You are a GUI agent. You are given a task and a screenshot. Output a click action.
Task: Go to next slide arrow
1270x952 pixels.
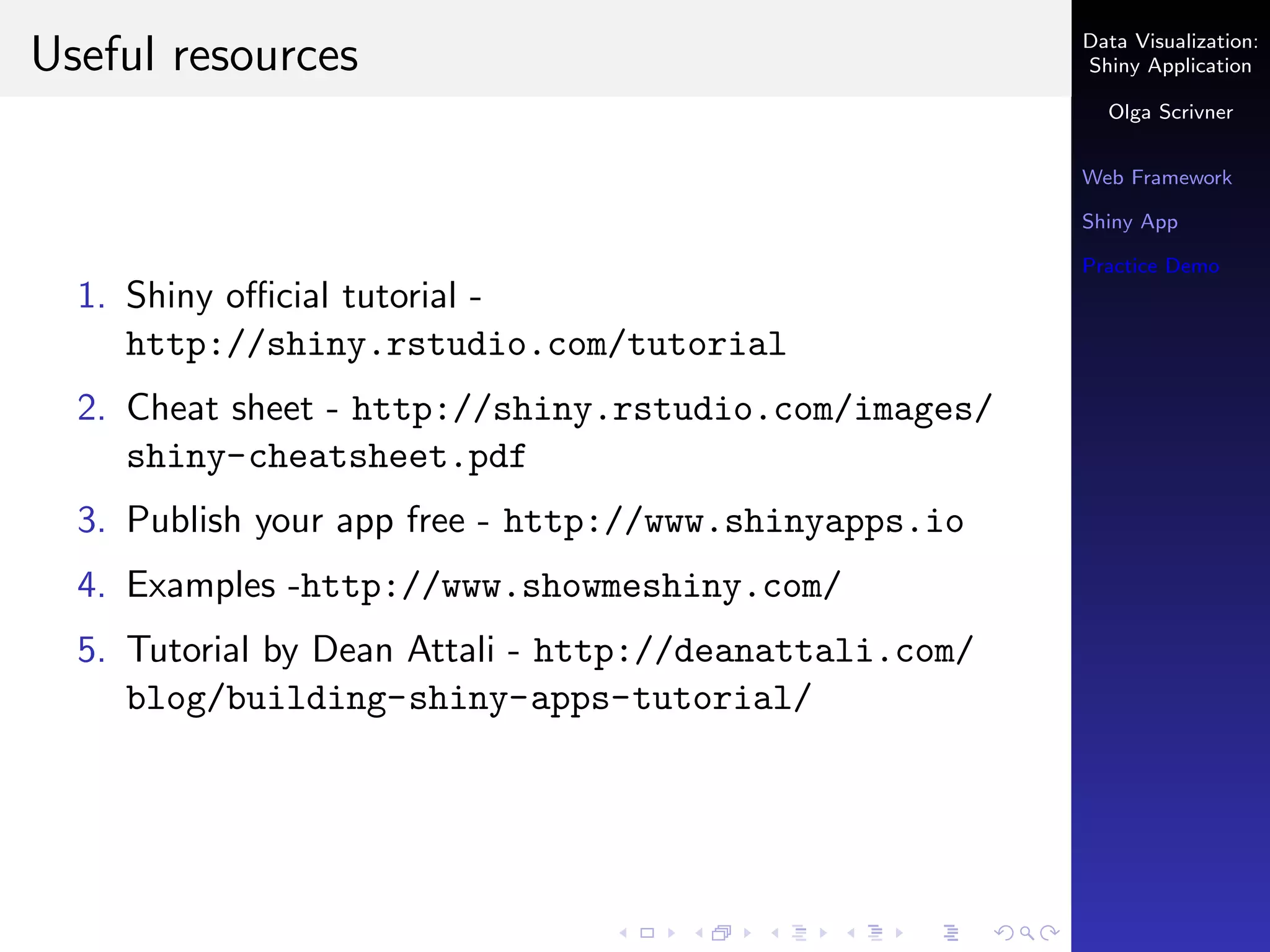click(x=671, y=933)
